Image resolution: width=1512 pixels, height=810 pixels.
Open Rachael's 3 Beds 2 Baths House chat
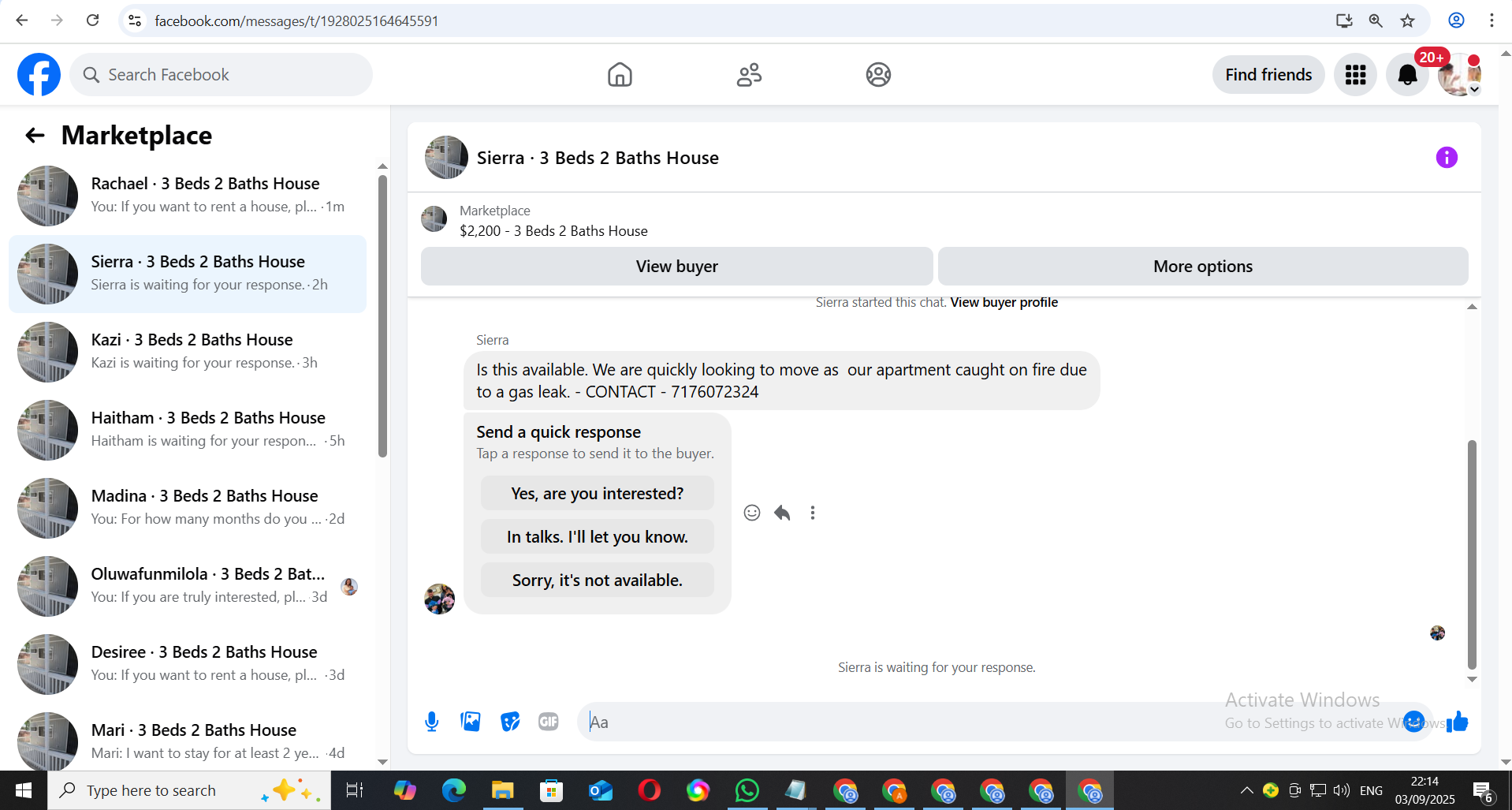188,196
